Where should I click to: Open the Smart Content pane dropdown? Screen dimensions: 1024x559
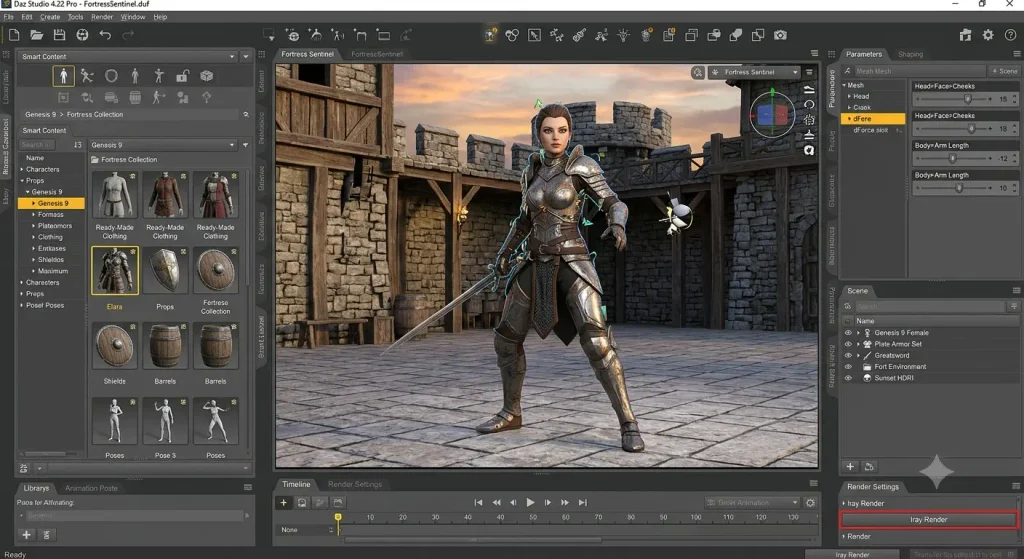click(x=125, y=57)
